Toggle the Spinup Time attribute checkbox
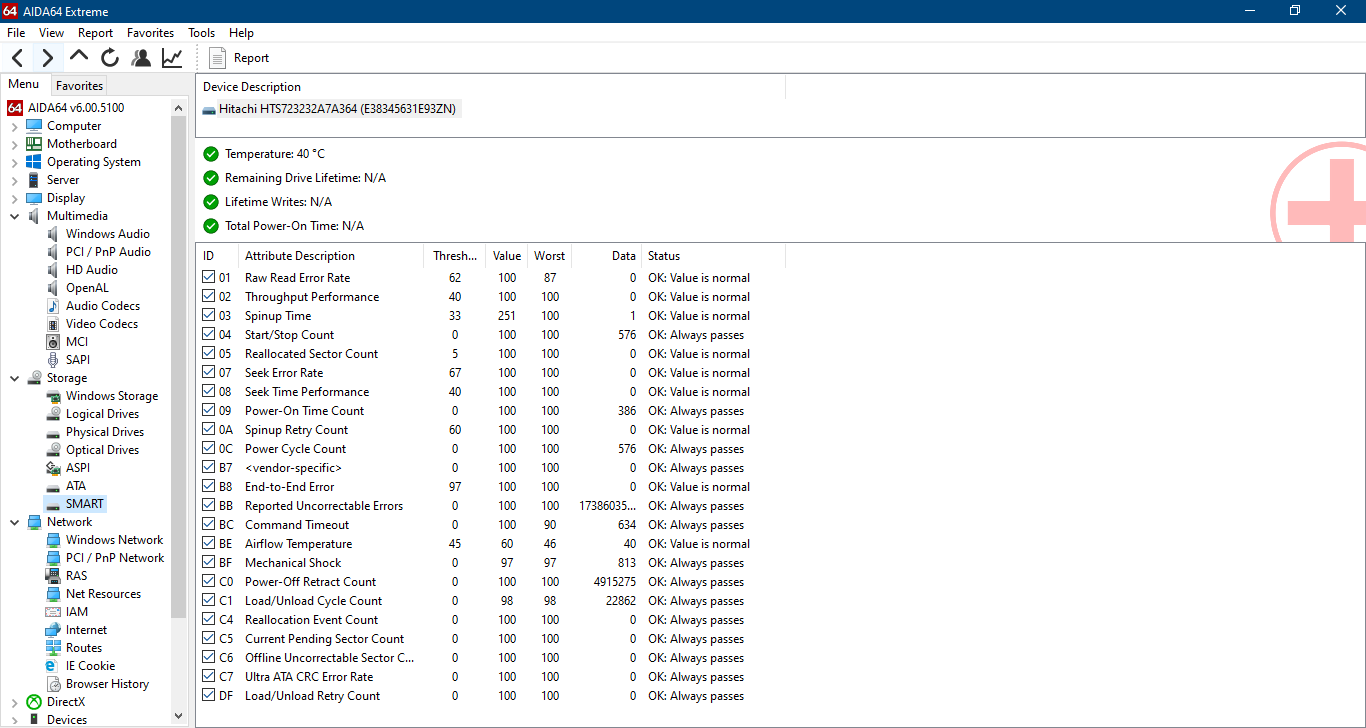 point(209,315)
